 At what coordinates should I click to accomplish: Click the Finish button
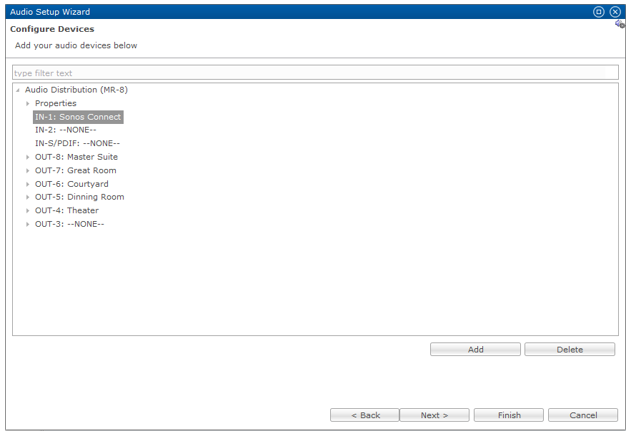[x=509, y=415]
